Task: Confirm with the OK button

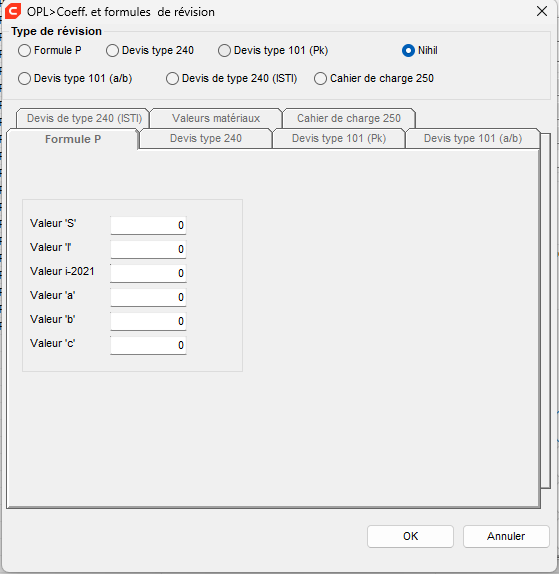Action: coord(410,536)
